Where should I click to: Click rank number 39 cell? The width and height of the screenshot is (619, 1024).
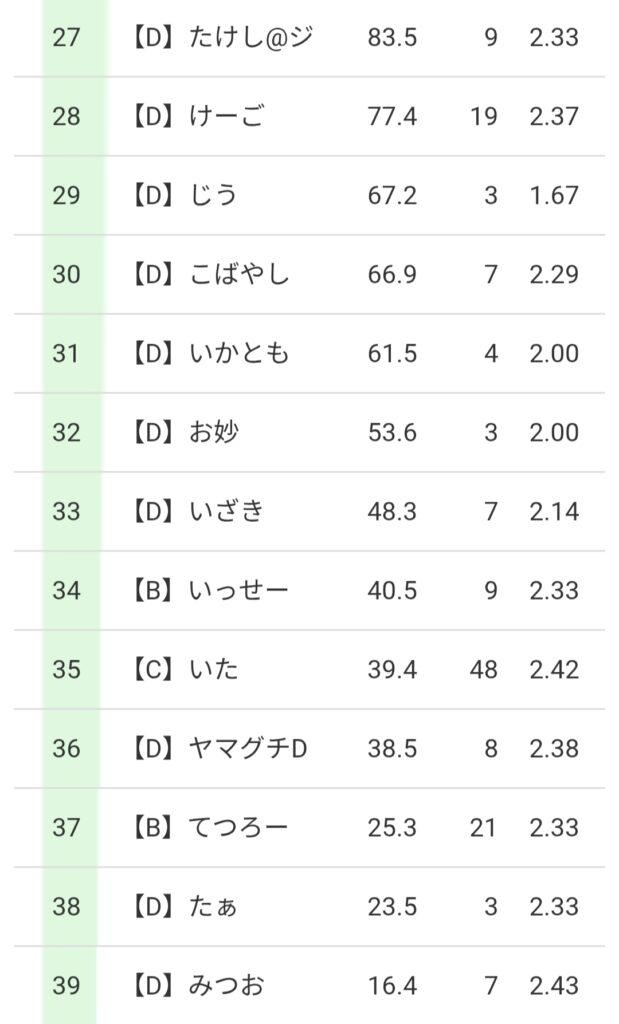click(x=67, y=985)
